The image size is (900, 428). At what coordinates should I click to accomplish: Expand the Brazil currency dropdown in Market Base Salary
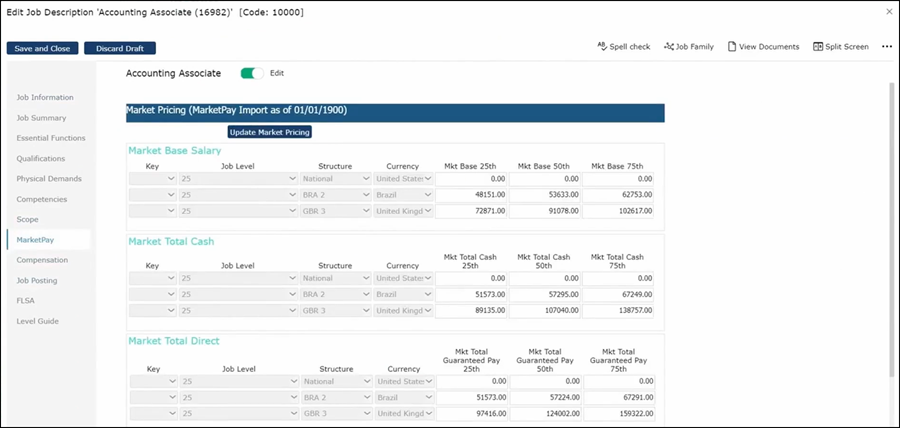[404, 195]
